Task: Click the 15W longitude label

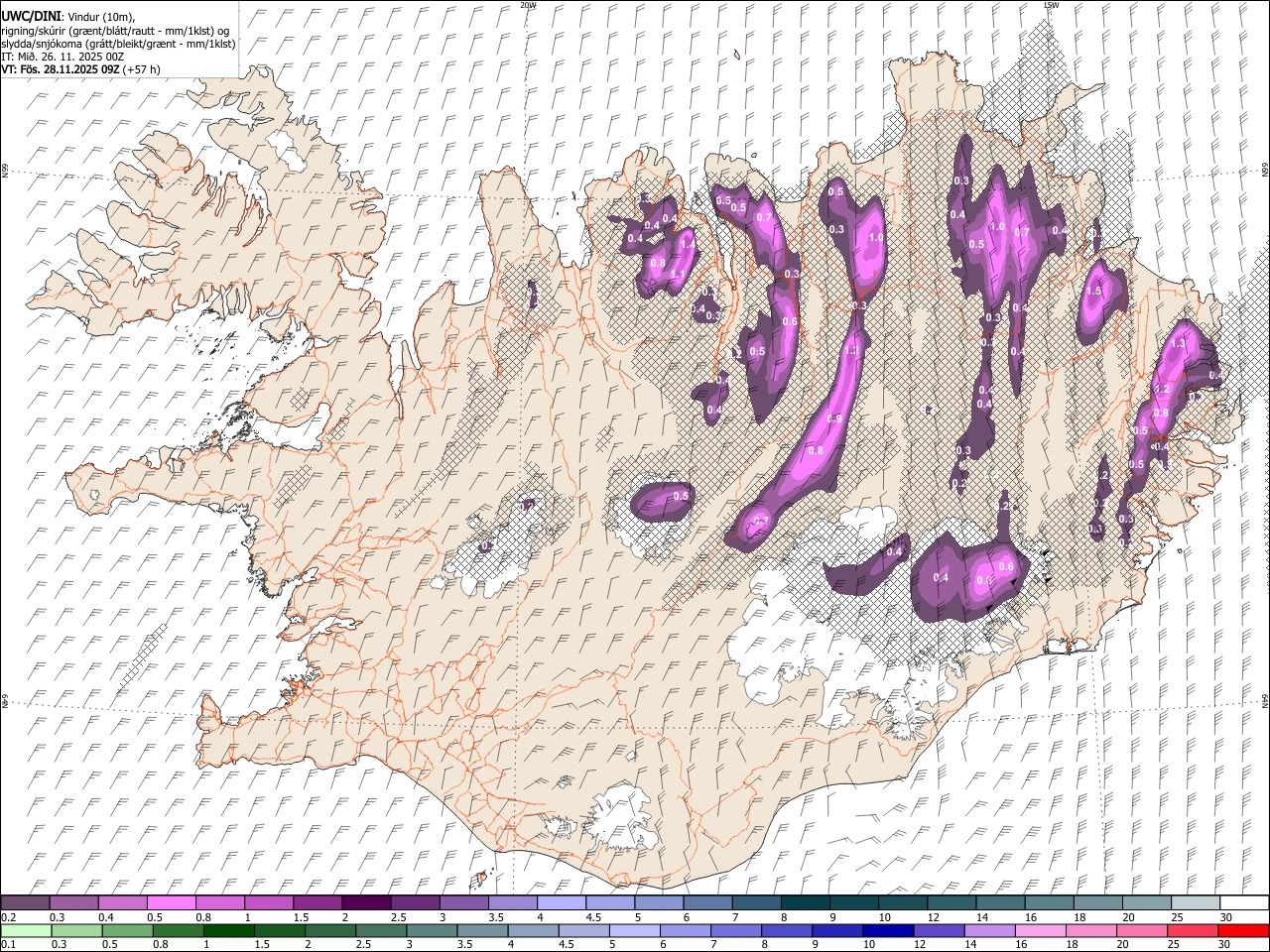Action: 1051,5
